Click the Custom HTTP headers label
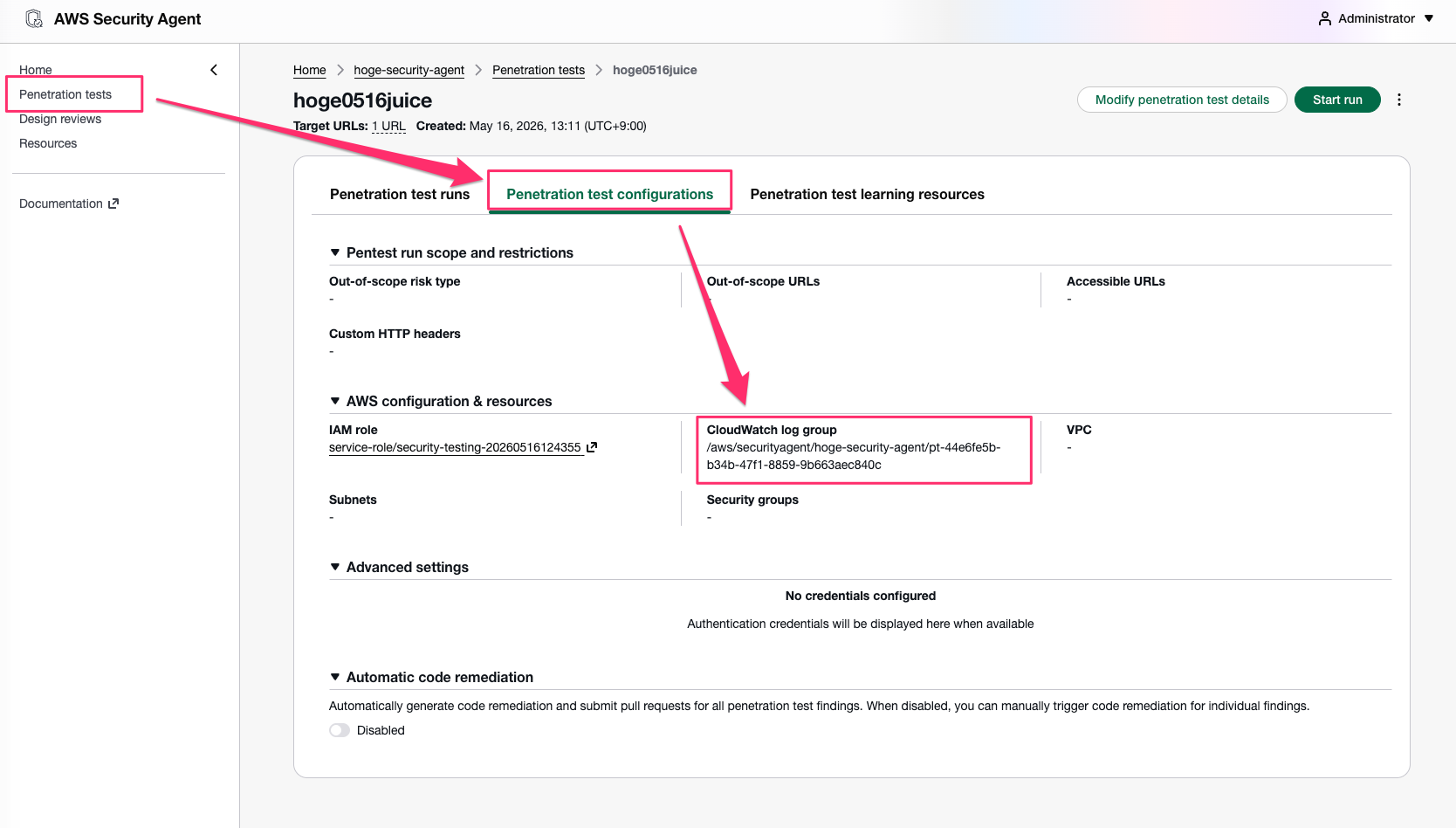This screenshot has height=828, width=1456. tap(395, 334)
